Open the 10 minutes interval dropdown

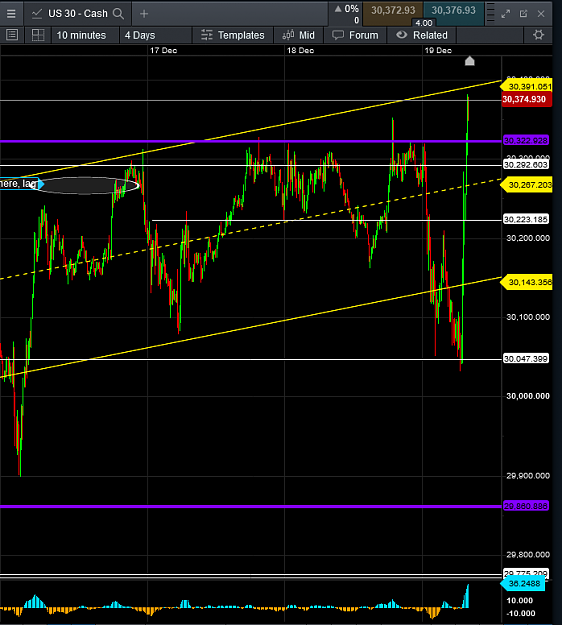pos(81,35)
